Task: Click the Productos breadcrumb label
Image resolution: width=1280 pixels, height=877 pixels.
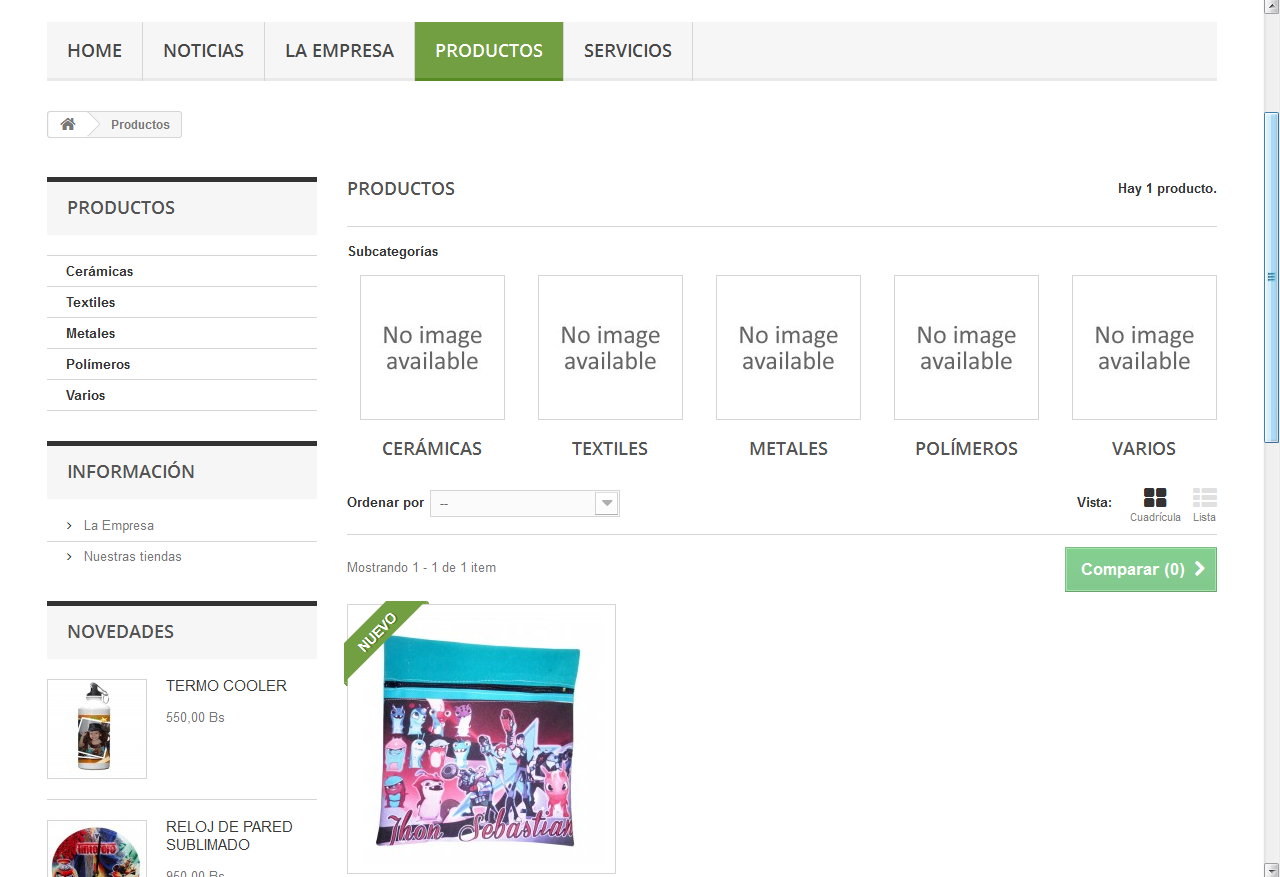Action: (x=140, y=125)
